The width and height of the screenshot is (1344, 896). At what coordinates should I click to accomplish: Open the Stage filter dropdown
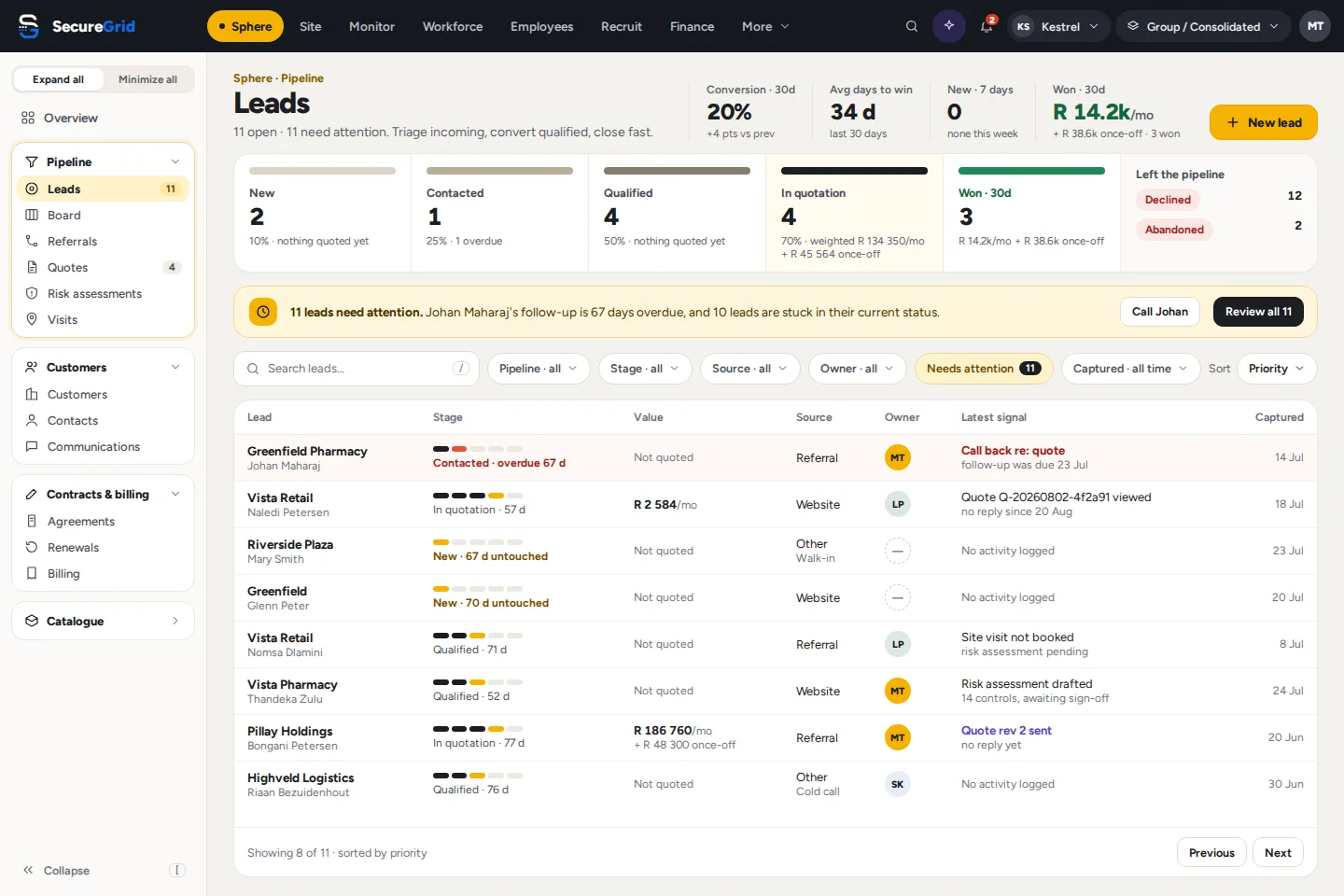[x=645, y=369]
